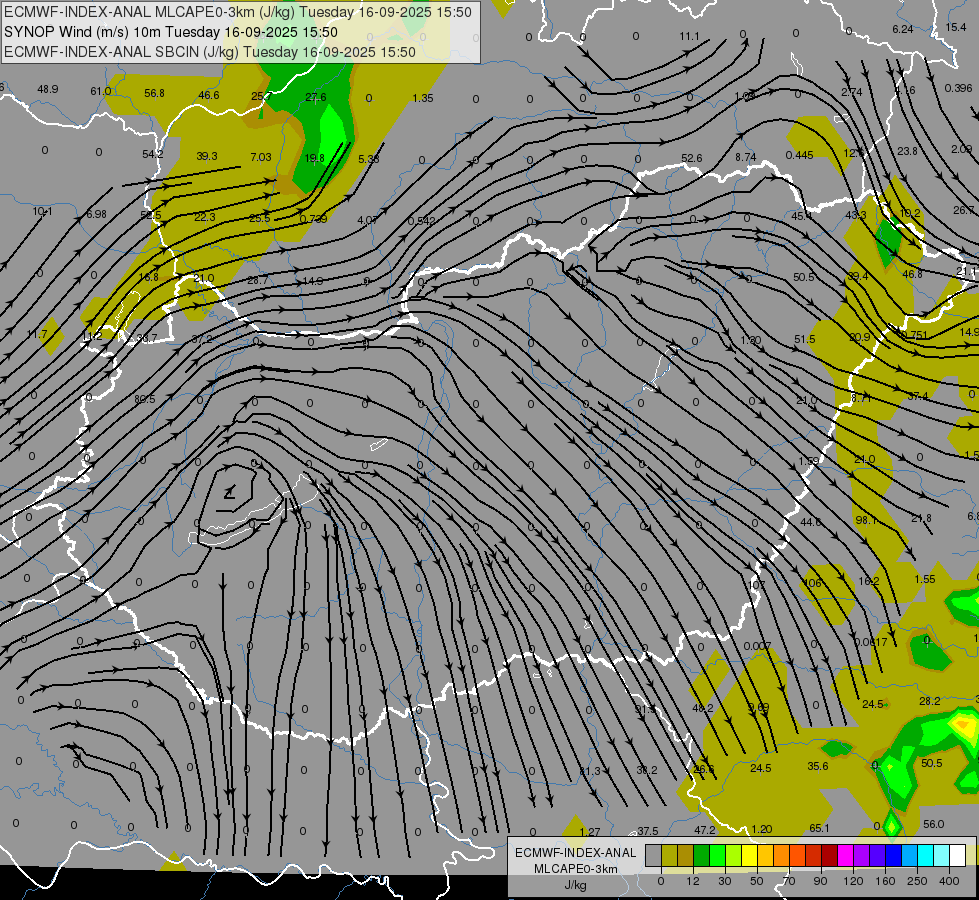Click the legend tick label 400
Viewport: 979px width, 900px height.
pyautogui.click(x=949, y=881)
